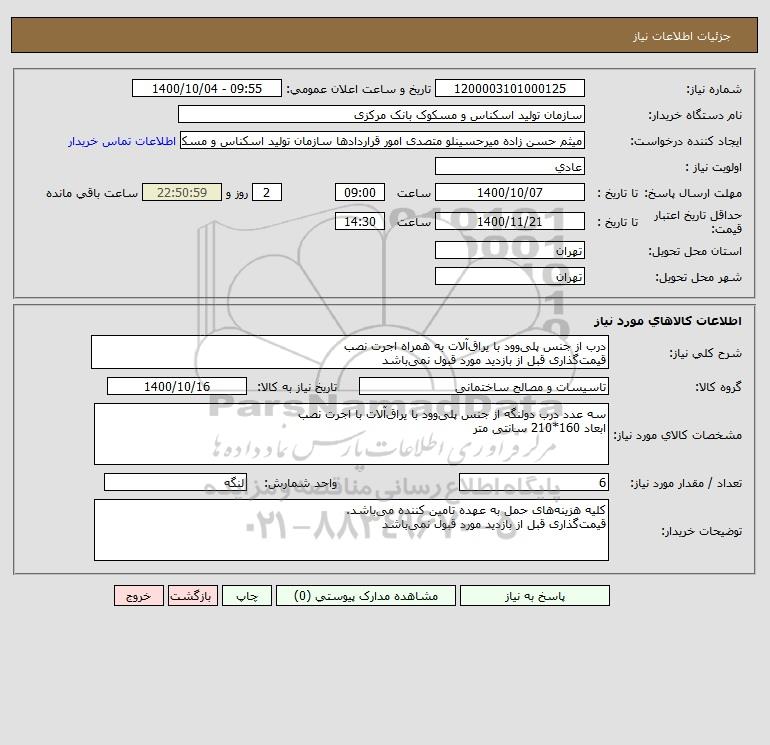Click delivery province field 'تهران'
The image size is (770, 745).
tap(510, 250)
